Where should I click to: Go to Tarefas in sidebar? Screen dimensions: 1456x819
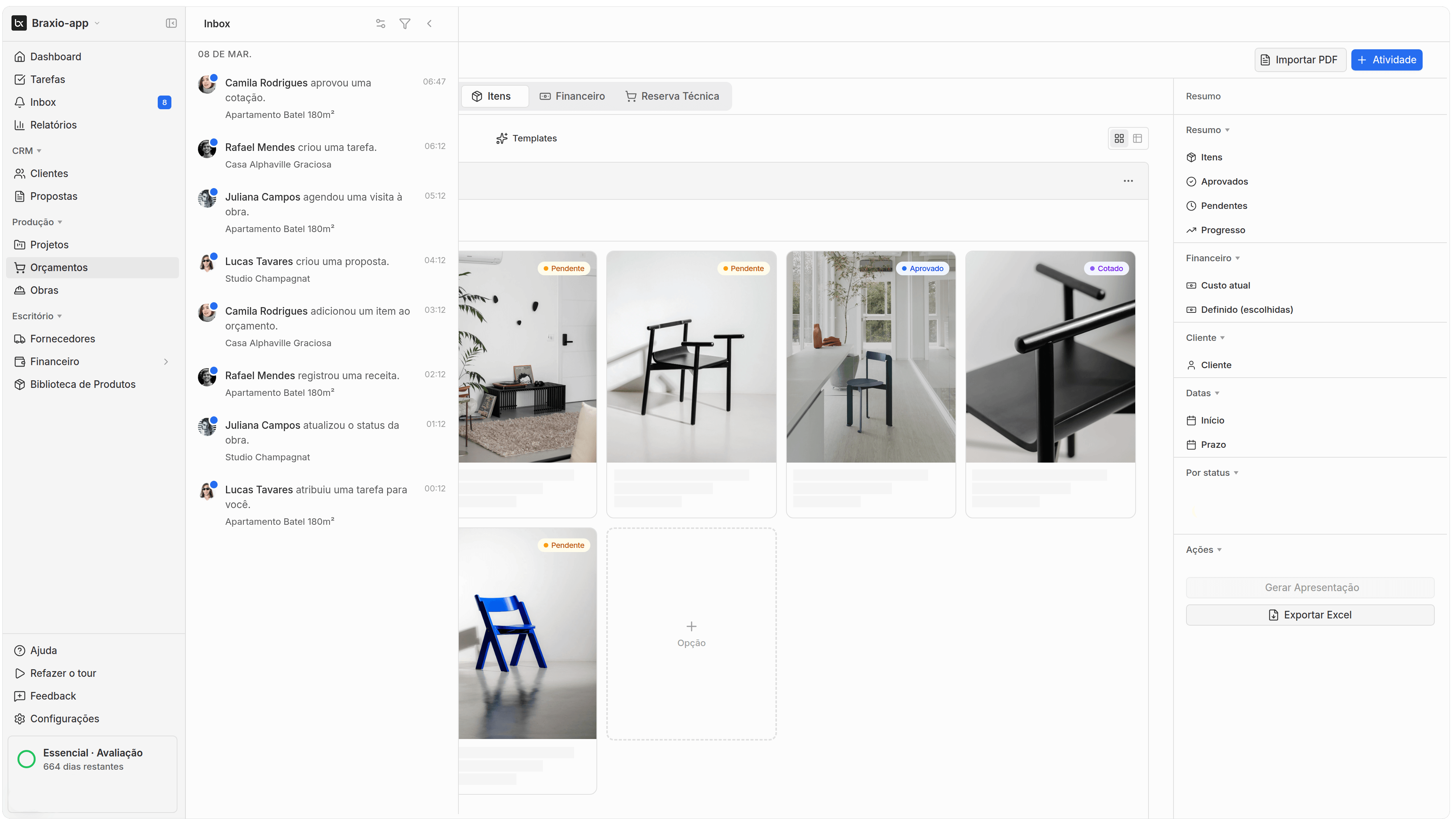pos(93,79)
